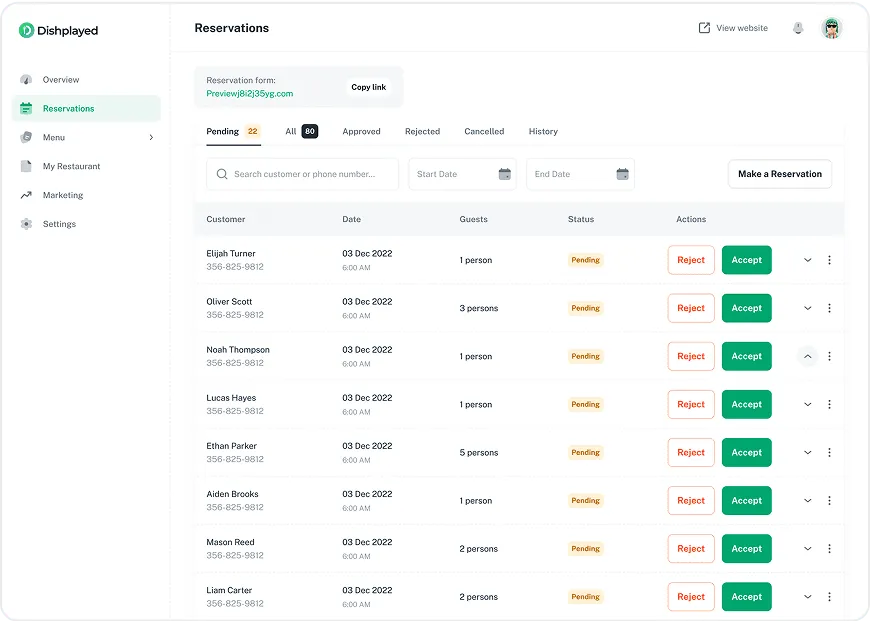Expand Mason Reed reservation row
This screenshot has height=621, width=870.
pos(808,549)
